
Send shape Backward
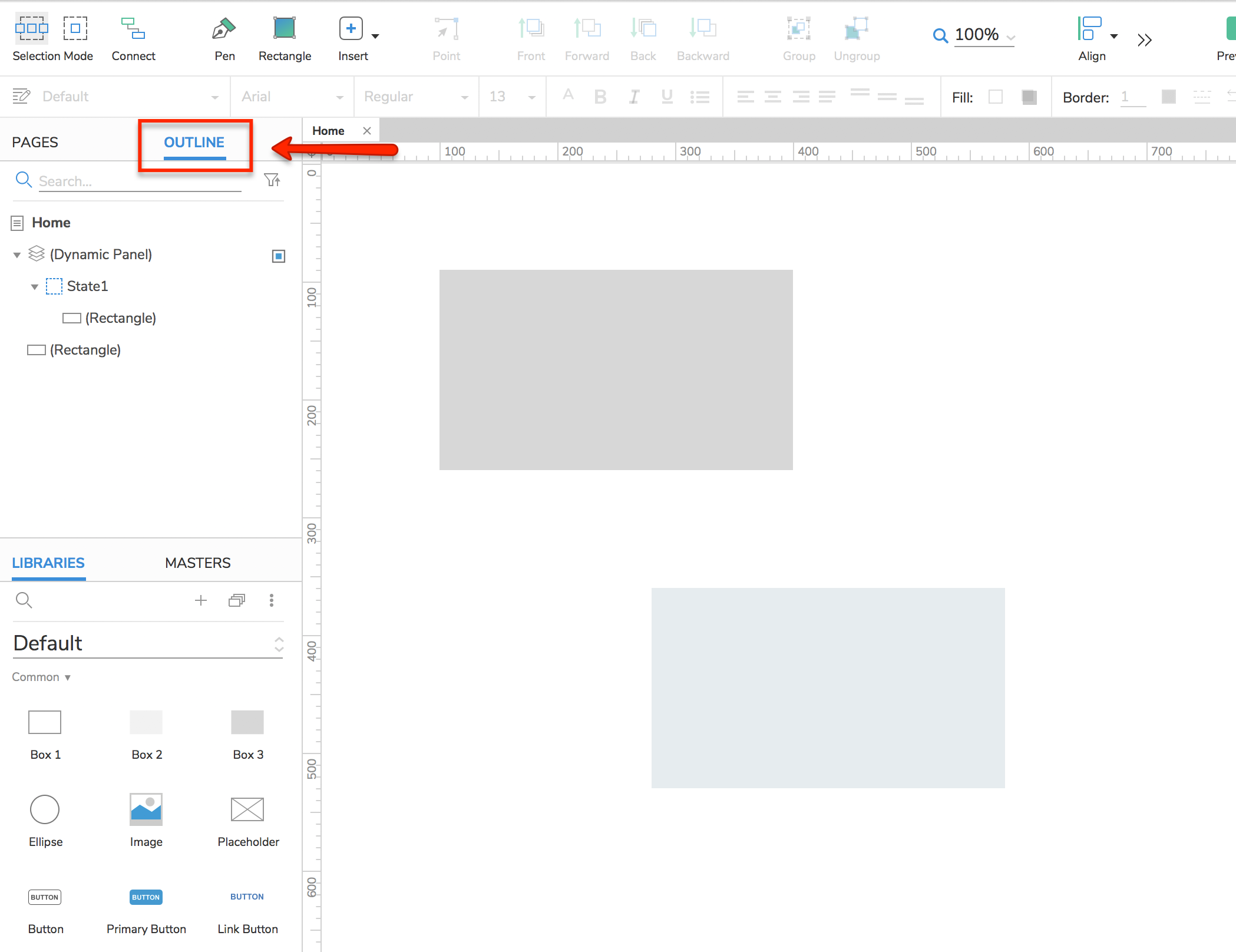pos(702,28)
